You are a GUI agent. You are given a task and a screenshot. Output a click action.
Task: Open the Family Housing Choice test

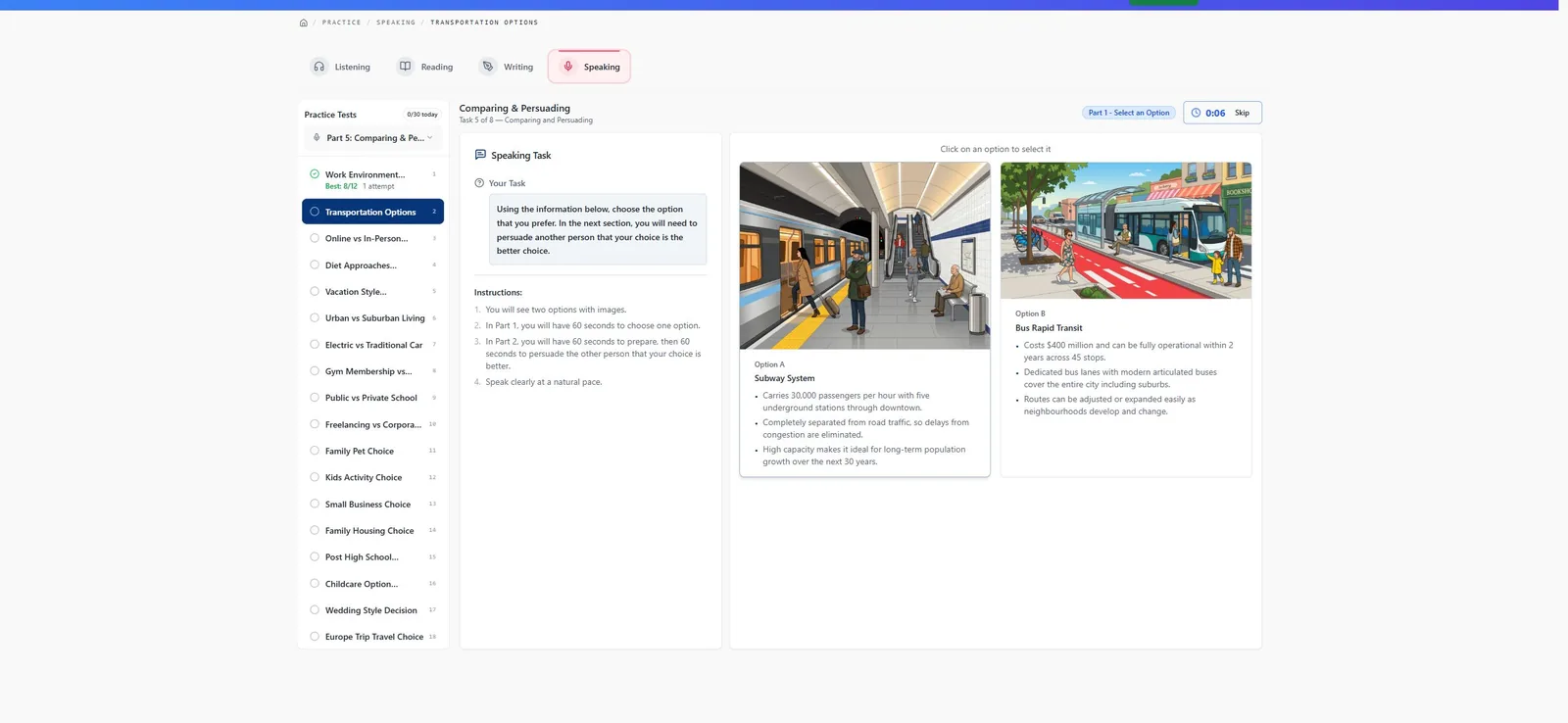tap(373, 531)
